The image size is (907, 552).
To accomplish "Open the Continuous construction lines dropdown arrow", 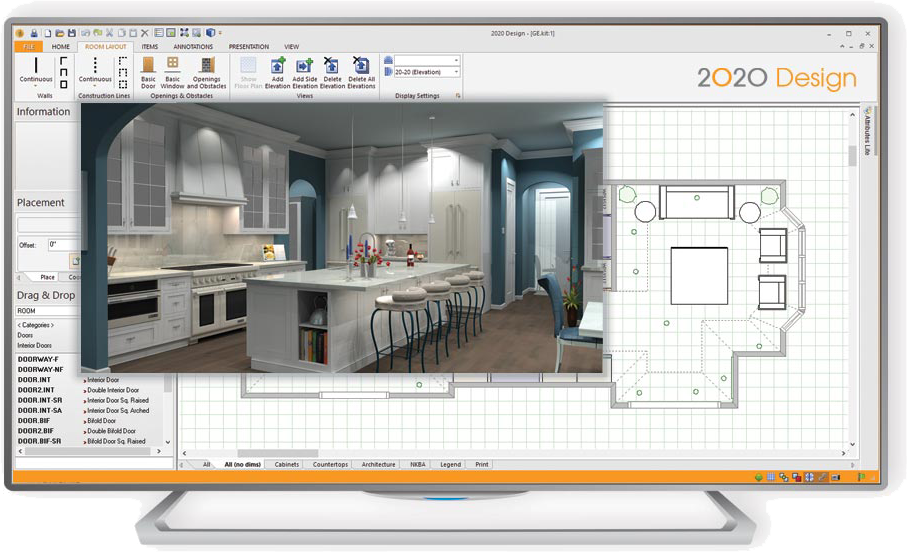I will pos(95,86).
